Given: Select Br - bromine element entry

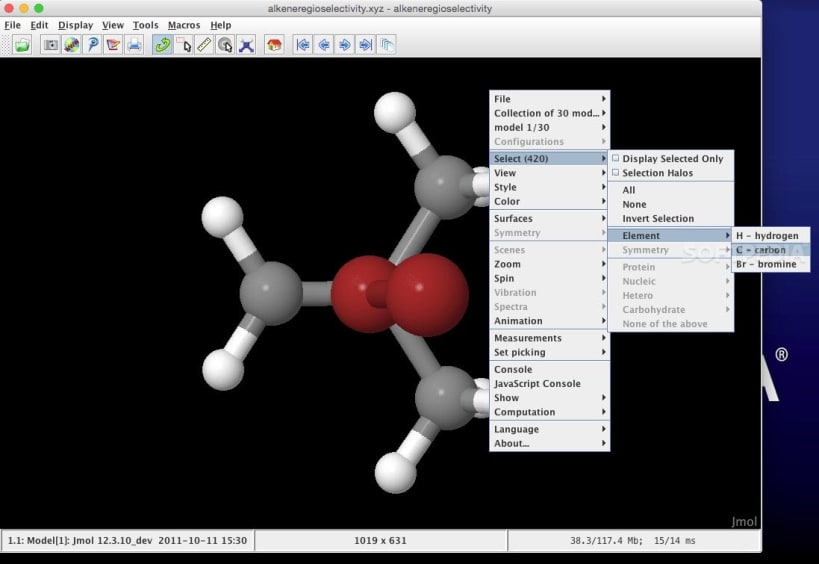Looking at the screenshot, I should [x=766, y=264].
